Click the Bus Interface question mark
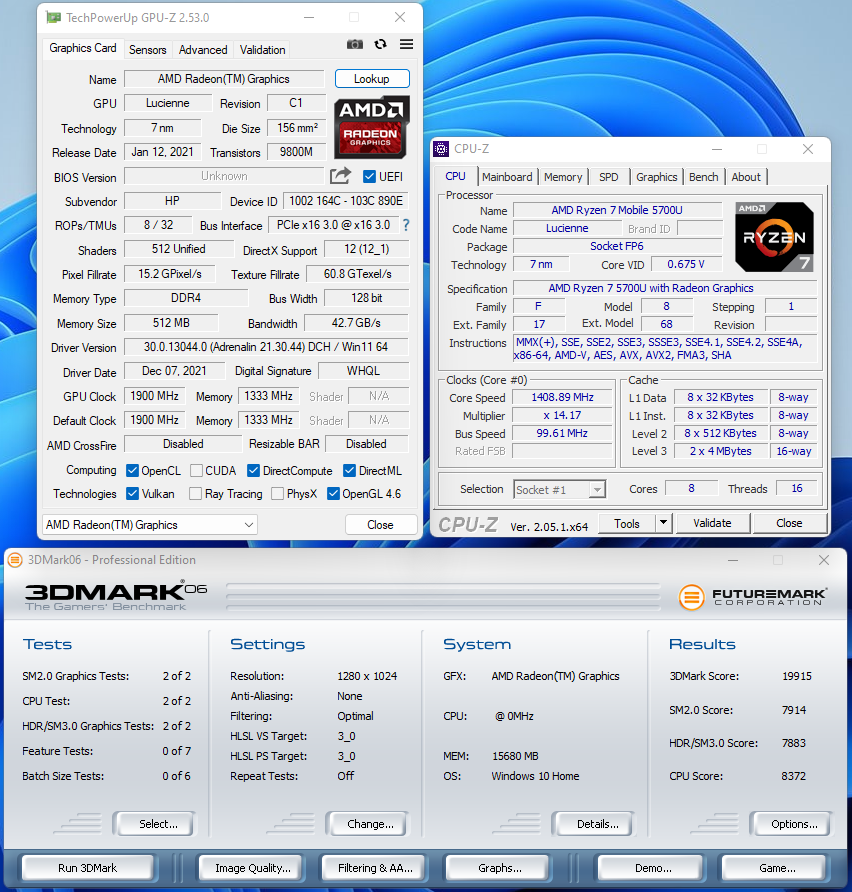The height and width of the screenshot is (892, 852). coord(406,225)
